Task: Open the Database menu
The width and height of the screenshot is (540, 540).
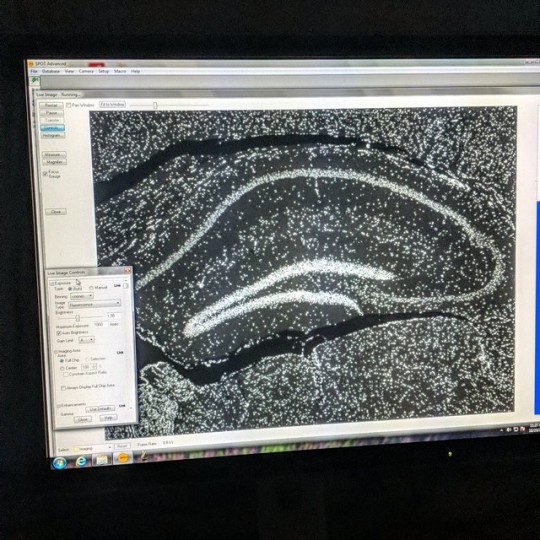Action: click(x=51, y=71)
